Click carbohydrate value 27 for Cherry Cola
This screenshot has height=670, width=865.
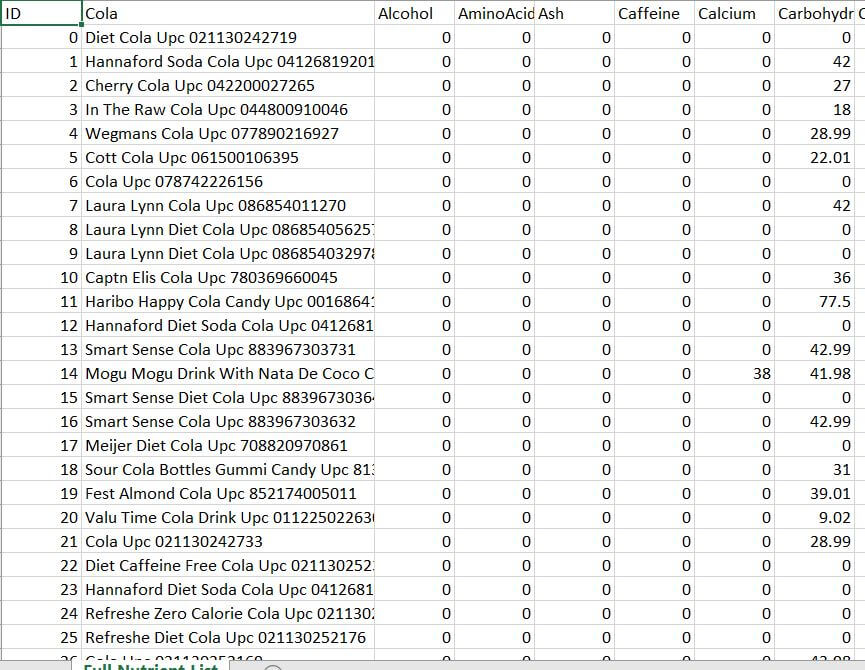814,85
